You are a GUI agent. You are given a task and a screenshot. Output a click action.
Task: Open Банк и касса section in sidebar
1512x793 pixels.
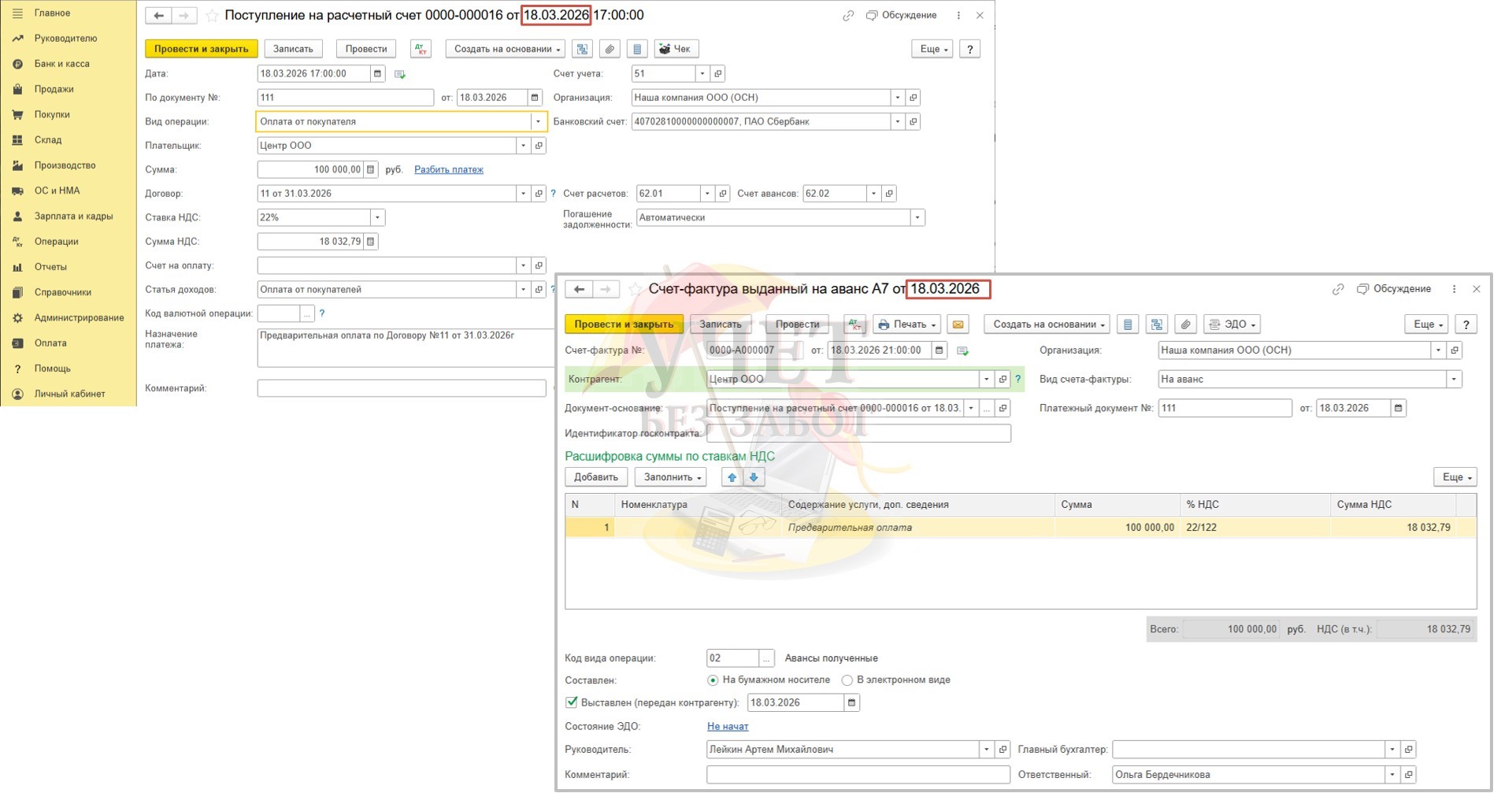tap(61, 64)
